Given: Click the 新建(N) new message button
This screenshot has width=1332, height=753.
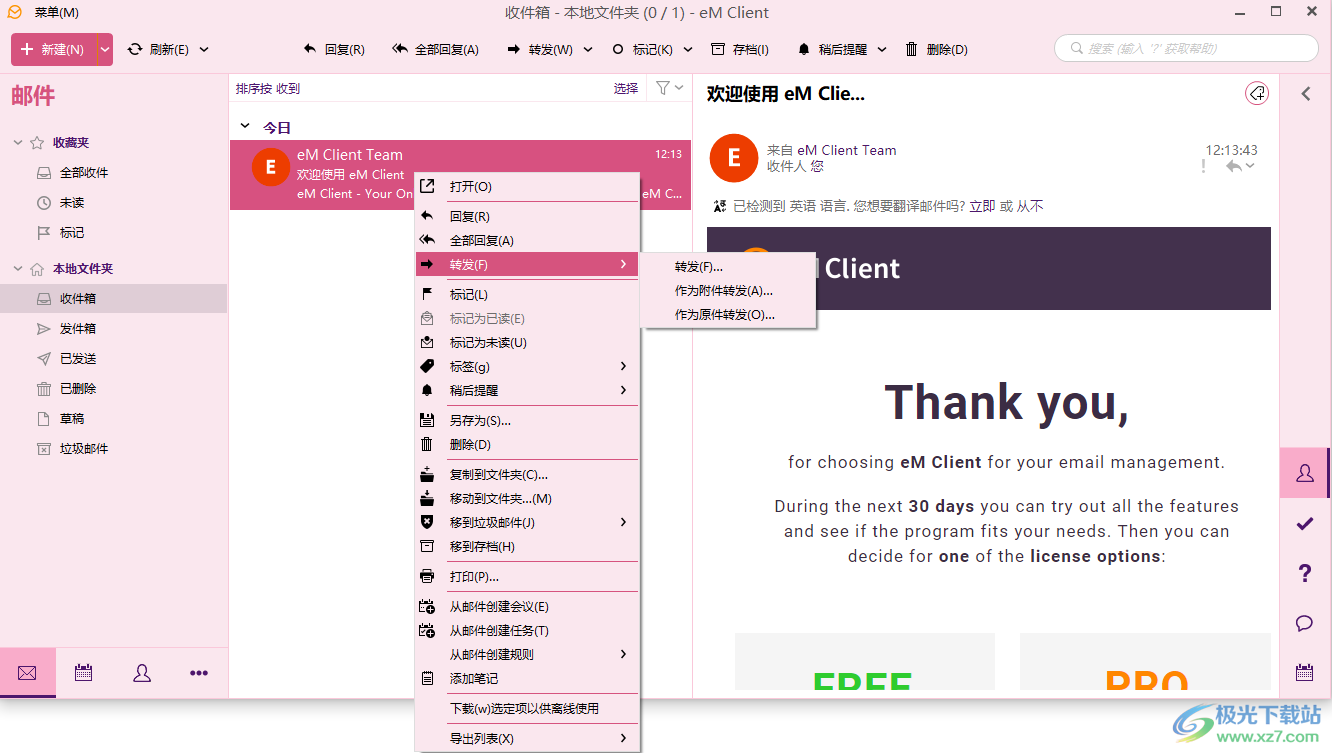Looking at the screenshot, I should pyautogui.click(x=54, y=49).
